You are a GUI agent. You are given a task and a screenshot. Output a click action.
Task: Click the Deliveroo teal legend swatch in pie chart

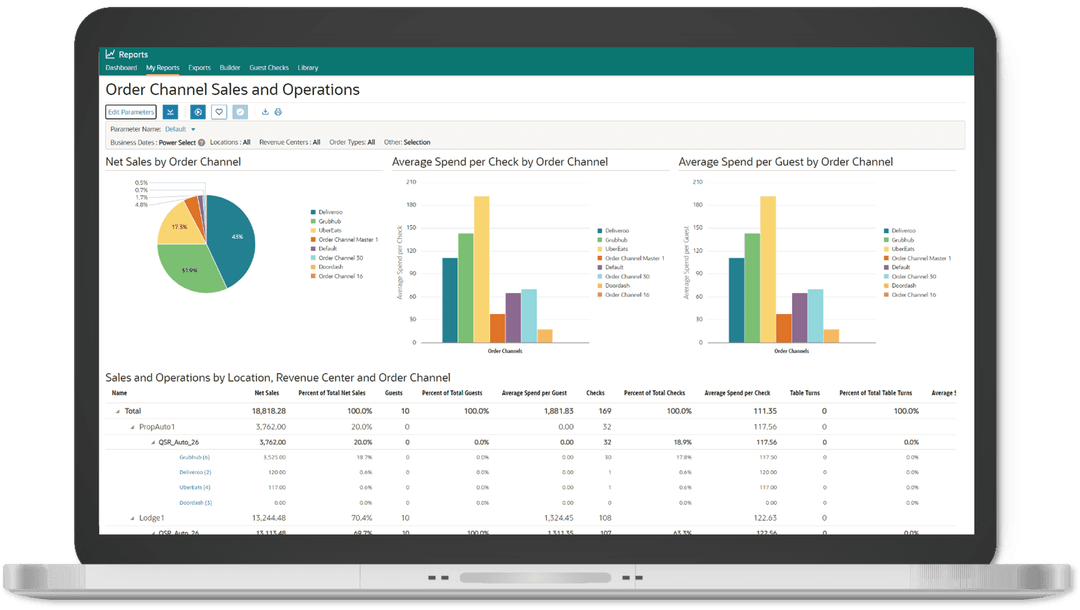tap(313, 212)
